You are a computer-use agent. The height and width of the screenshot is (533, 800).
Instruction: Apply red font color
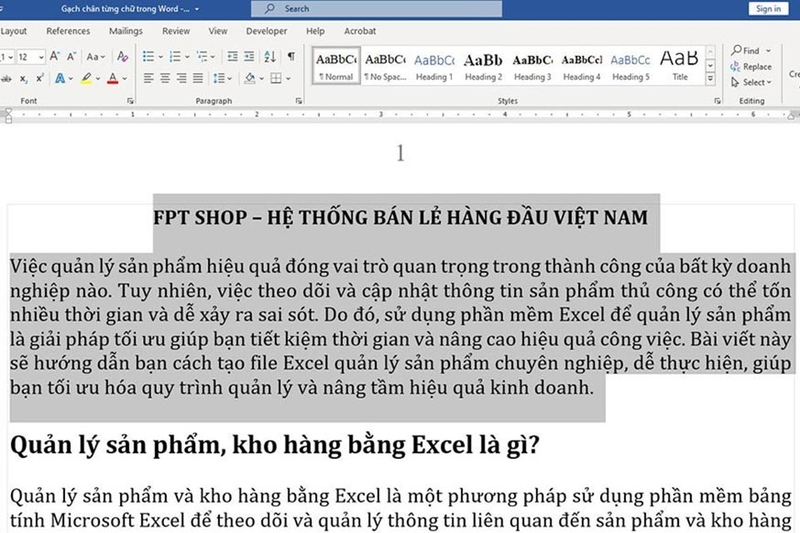[x=113, y=79]
